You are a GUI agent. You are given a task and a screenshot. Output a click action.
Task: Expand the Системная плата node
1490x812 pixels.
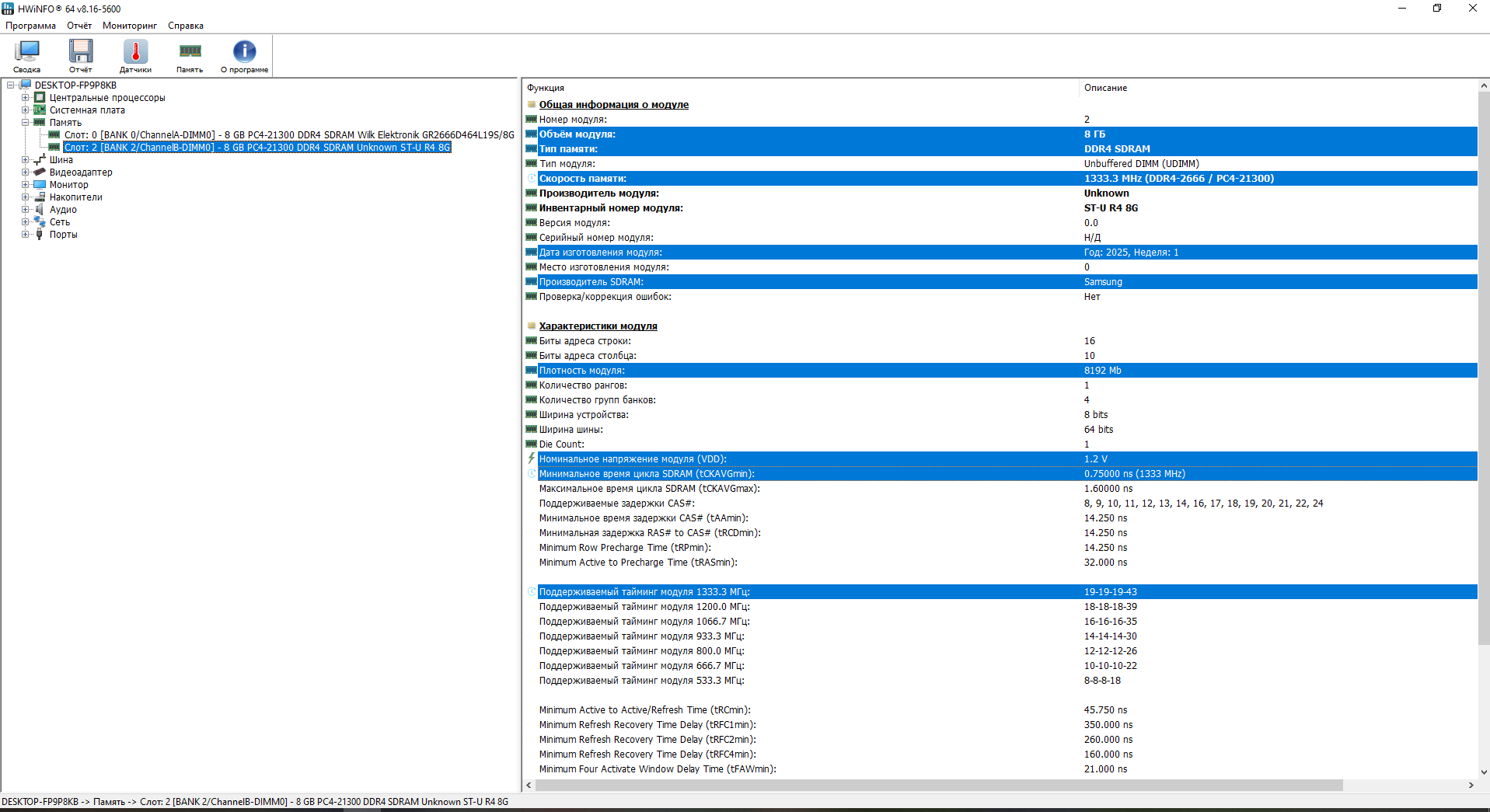tap(26, 110)
